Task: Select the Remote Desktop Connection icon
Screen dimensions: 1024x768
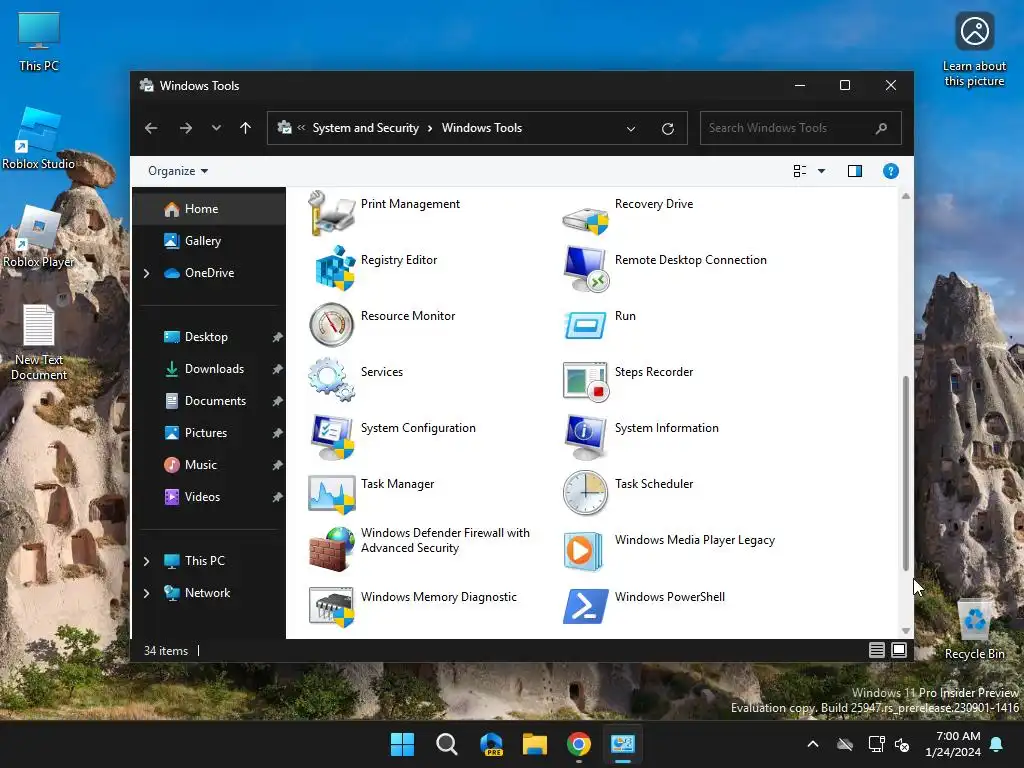Action: (x=585, y=268)
